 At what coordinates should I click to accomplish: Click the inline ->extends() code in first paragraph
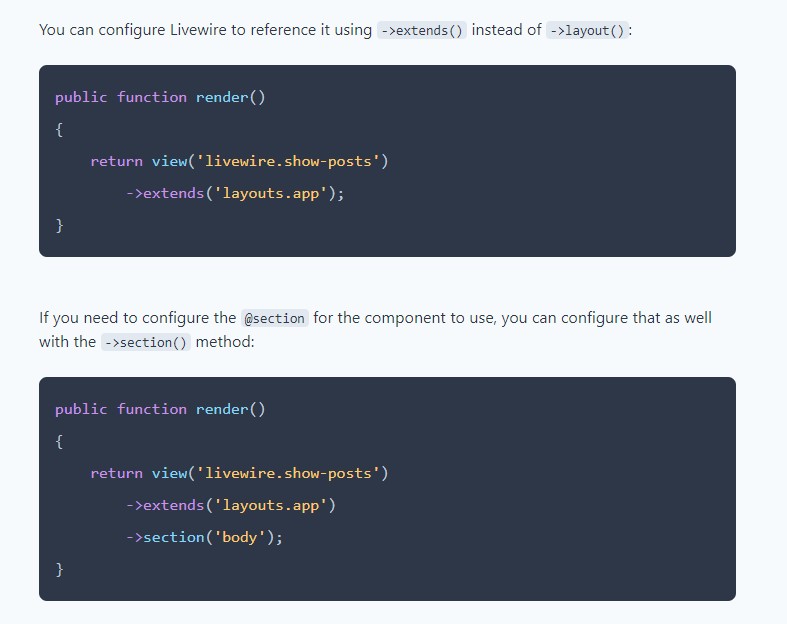pos(422,30)
